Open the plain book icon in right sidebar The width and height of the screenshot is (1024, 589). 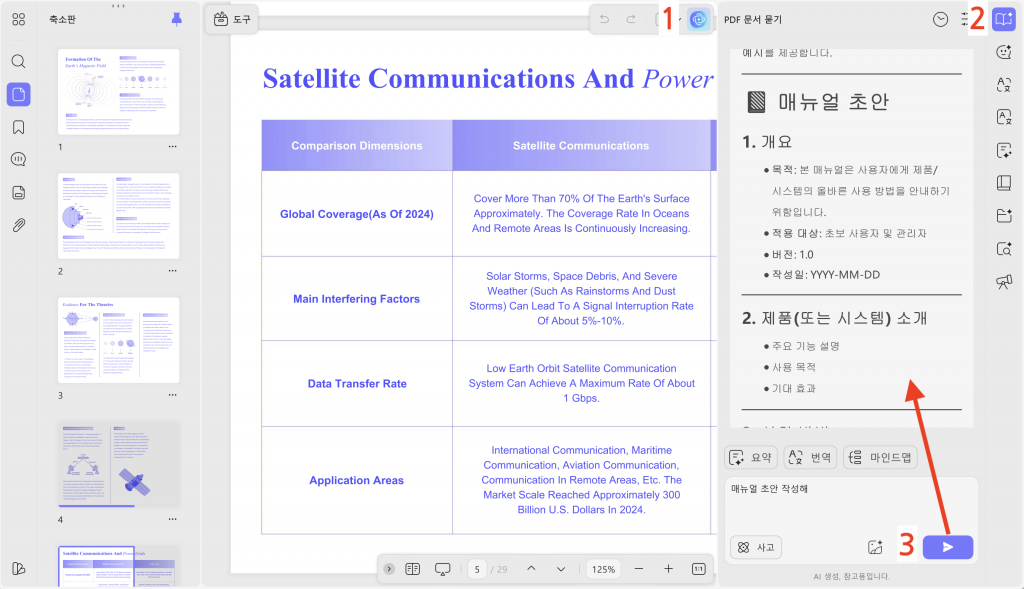pyautogui.click(x=1004, y=183)
